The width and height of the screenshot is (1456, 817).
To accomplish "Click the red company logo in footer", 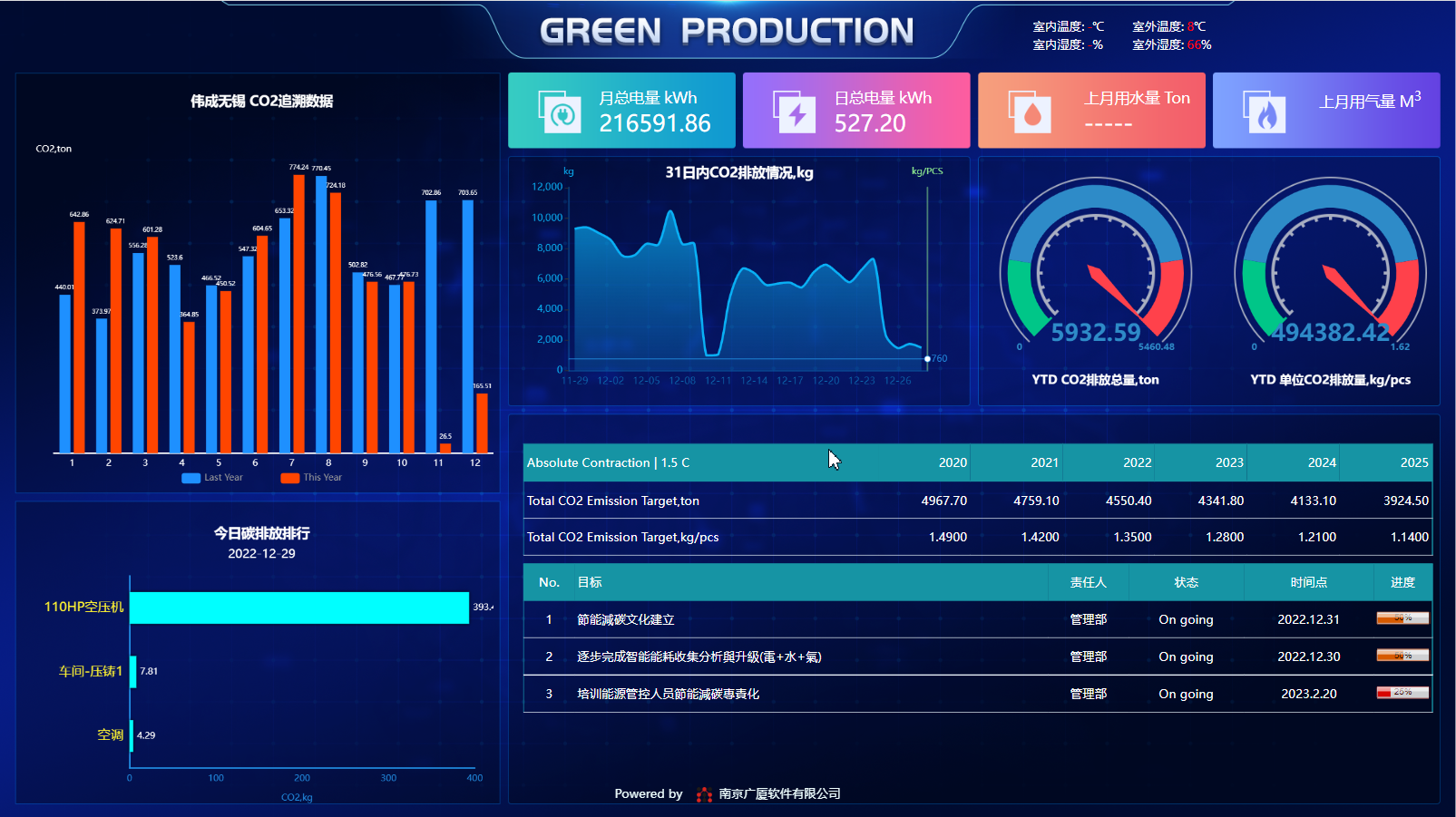I will 704,794.
